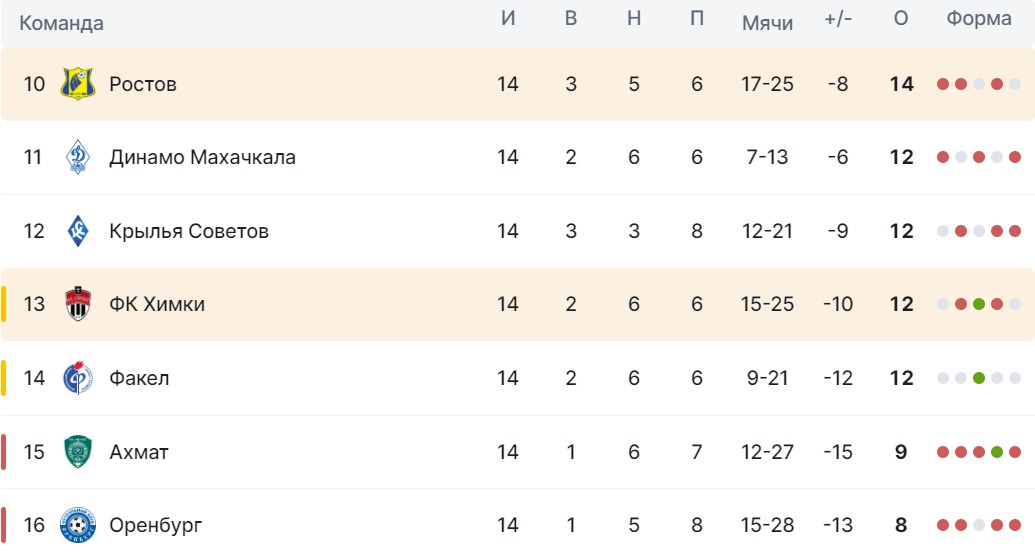Click the FK Khimki club crest
Screen dimensions: 1035x552
point(77,304)
